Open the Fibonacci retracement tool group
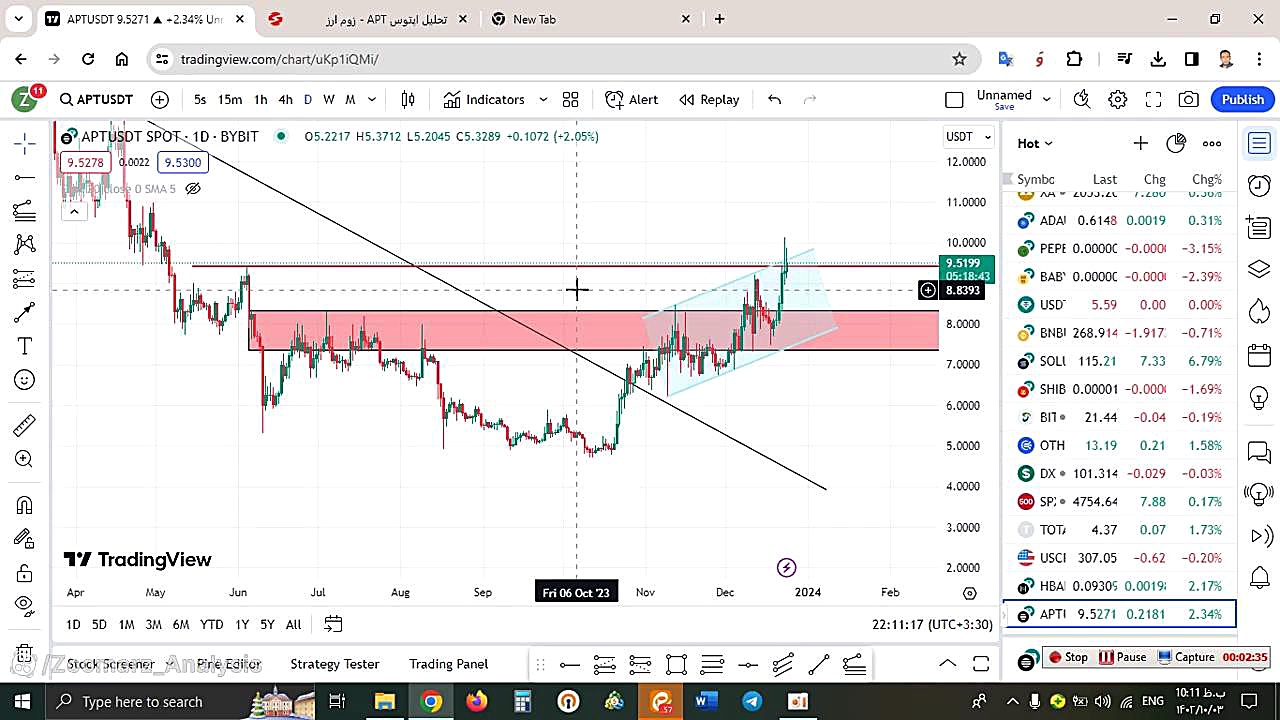This screenshot has height=720, width=1280. pos(24,210)
